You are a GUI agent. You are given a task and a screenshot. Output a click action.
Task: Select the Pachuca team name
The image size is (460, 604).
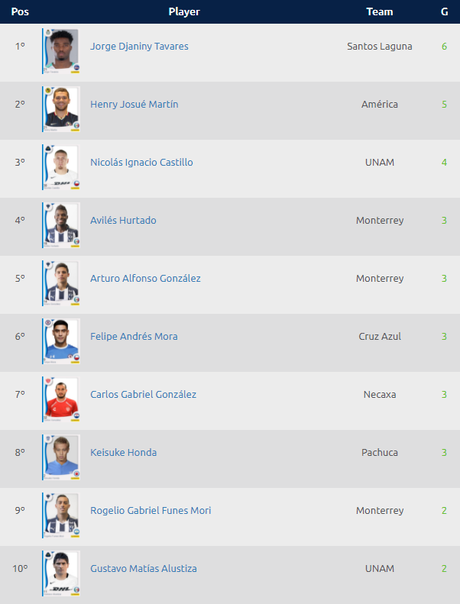click(379, 452)
